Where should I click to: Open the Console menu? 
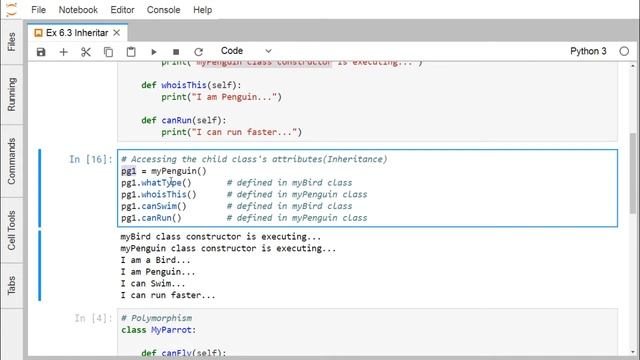tap(163, 10)
